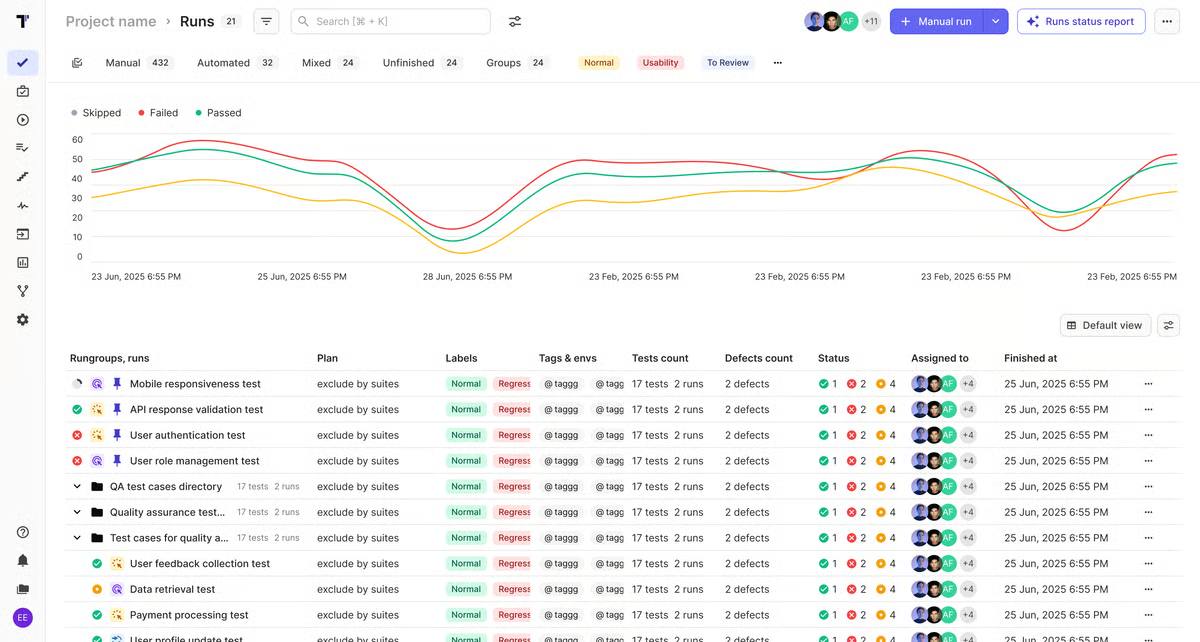Click the filter icon next to Runs title
This screenshot has width=1200, height=642.
coord(266,20)
